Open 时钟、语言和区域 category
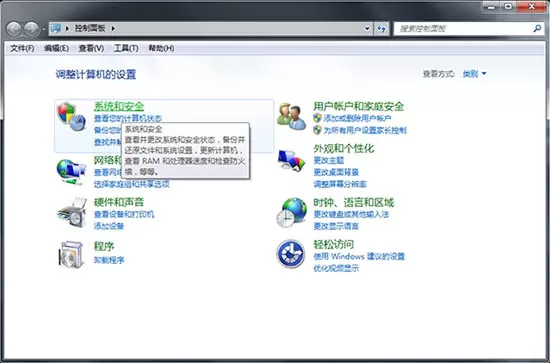Viewport: 550px width, 363px height. pyautogui.click(x=354, y=202)
